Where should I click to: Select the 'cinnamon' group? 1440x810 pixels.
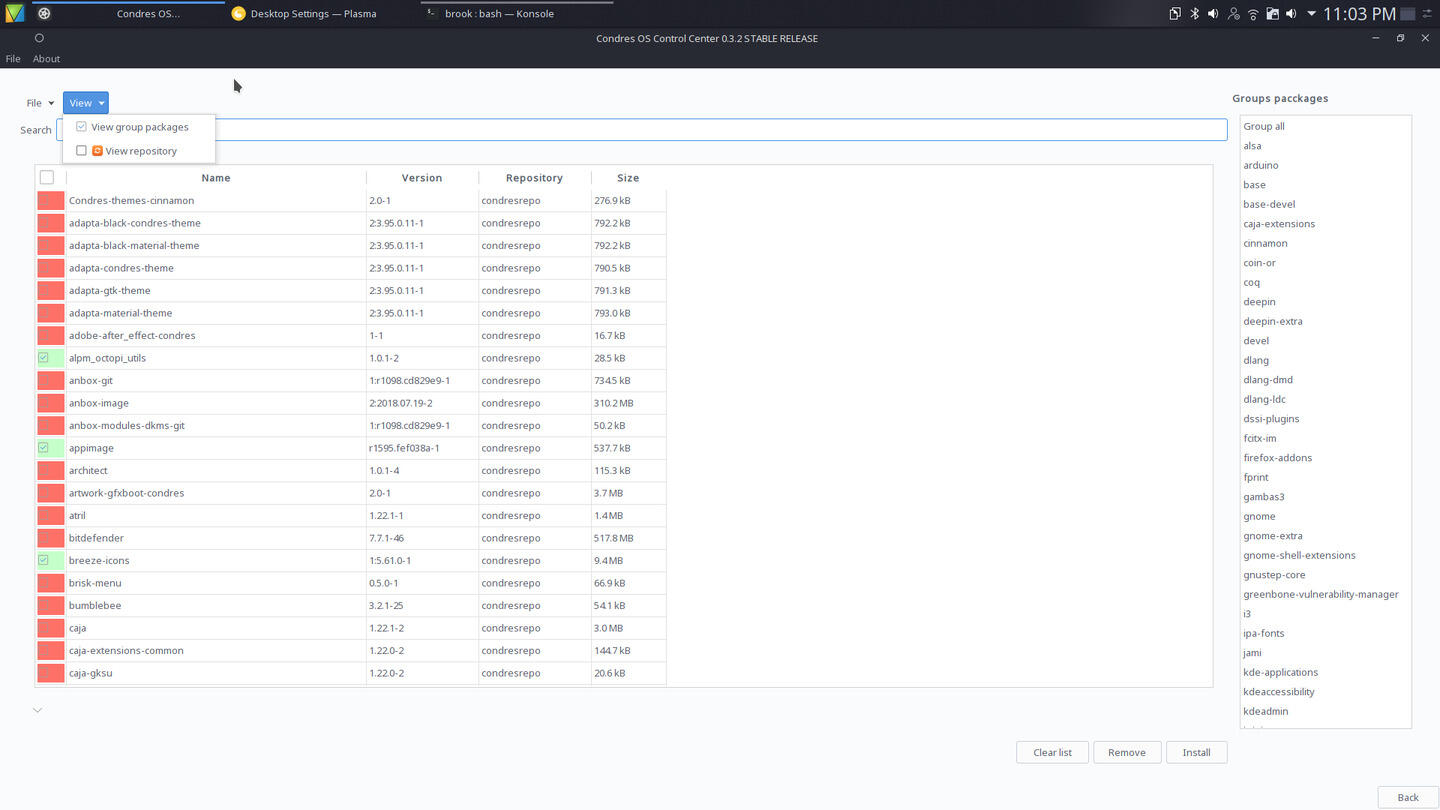(x=1265, y=243)
